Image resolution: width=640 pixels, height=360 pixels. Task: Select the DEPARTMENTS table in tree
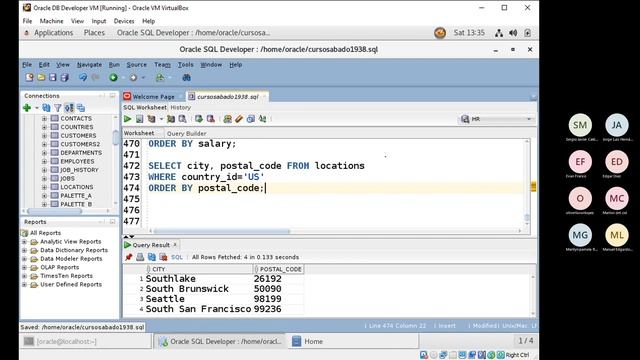[x=81, y=153]
